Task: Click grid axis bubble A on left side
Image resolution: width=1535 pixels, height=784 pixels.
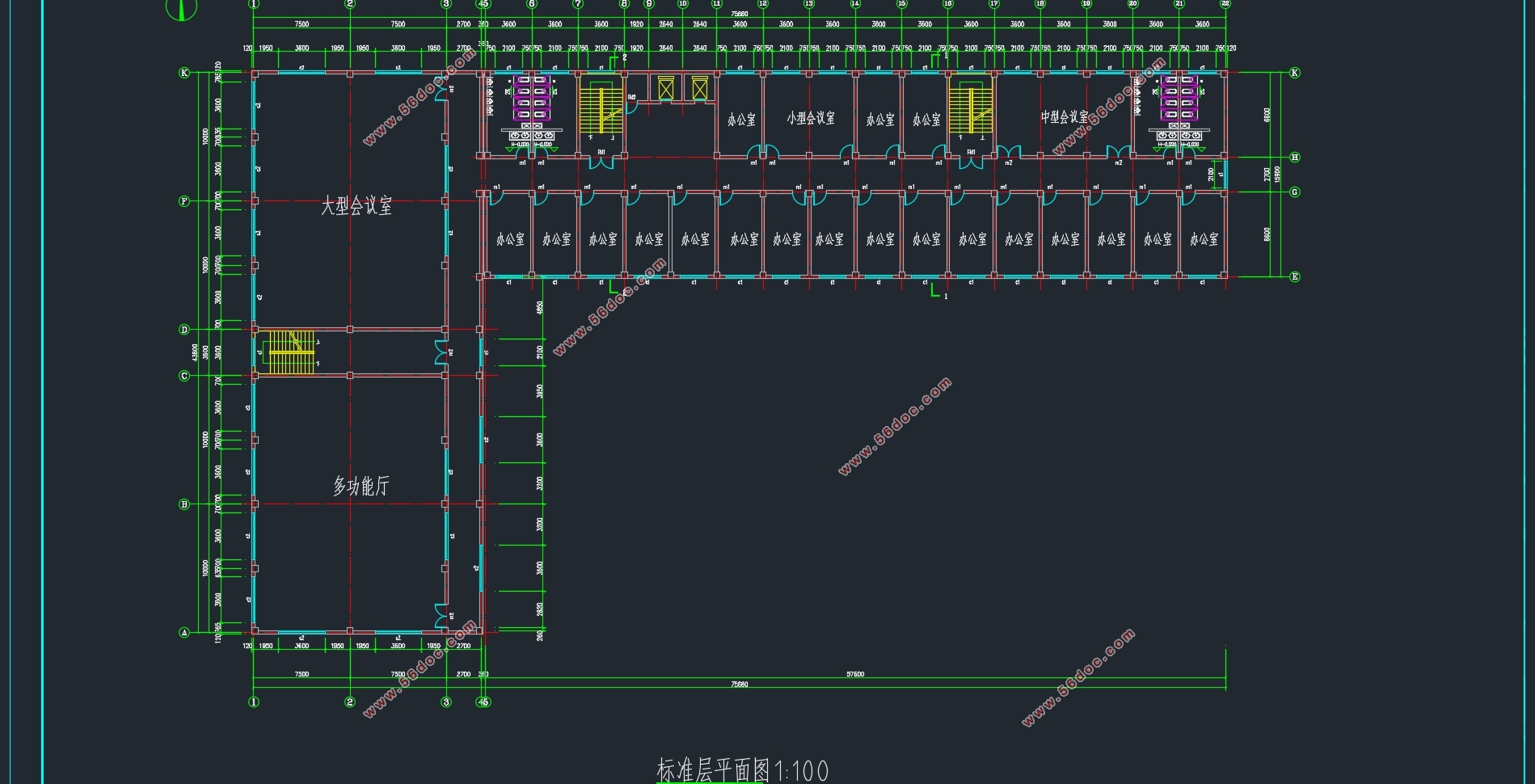Action: tap(184, 633)
